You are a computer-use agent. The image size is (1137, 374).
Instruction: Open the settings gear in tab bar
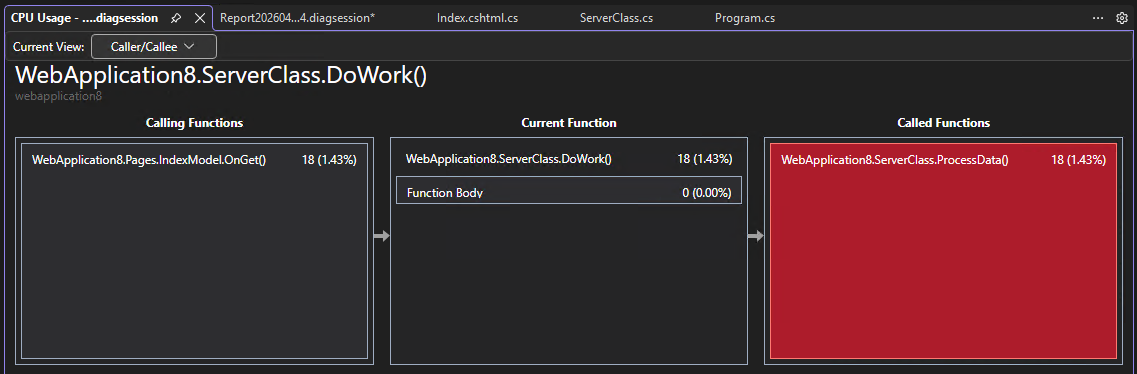coord(1122,18)
